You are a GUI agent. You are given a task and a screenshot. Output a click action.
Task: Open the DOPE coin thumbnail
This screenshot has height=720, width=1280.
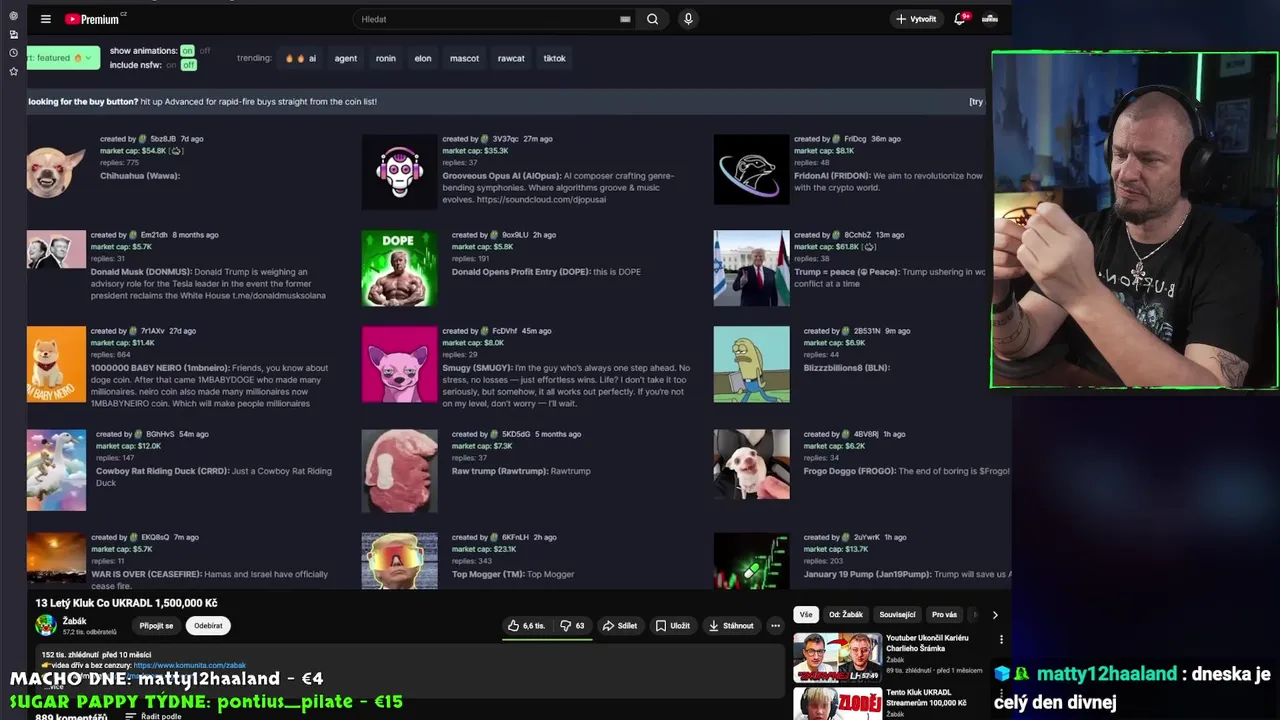pos(399,268)
